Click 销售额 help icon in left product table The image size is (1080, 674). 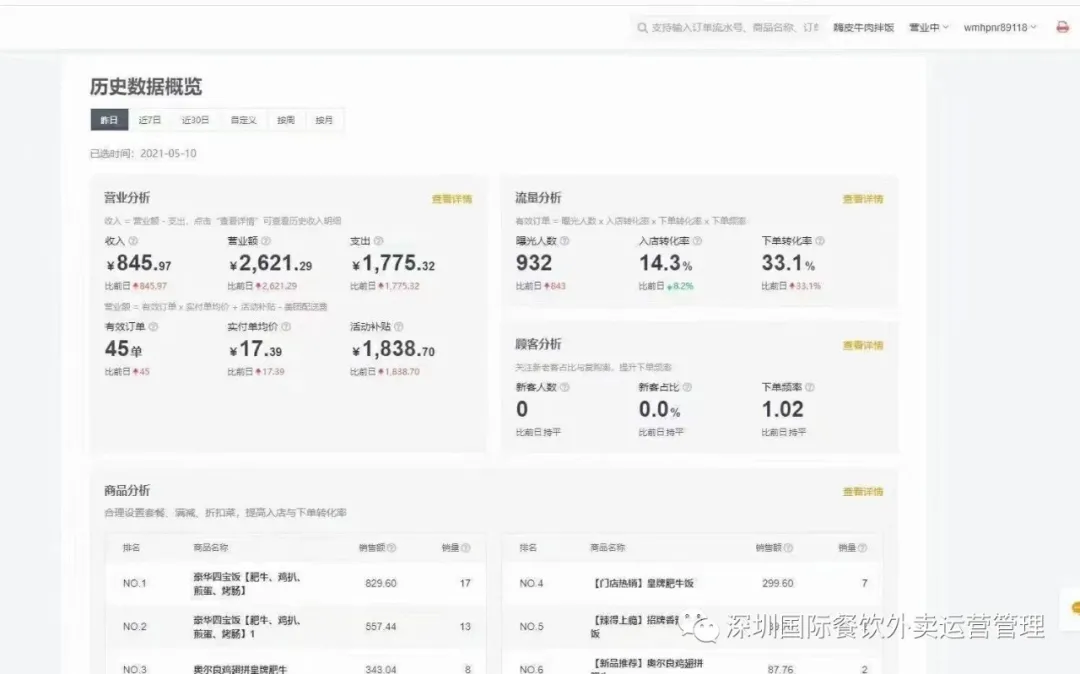pos(391,548)
